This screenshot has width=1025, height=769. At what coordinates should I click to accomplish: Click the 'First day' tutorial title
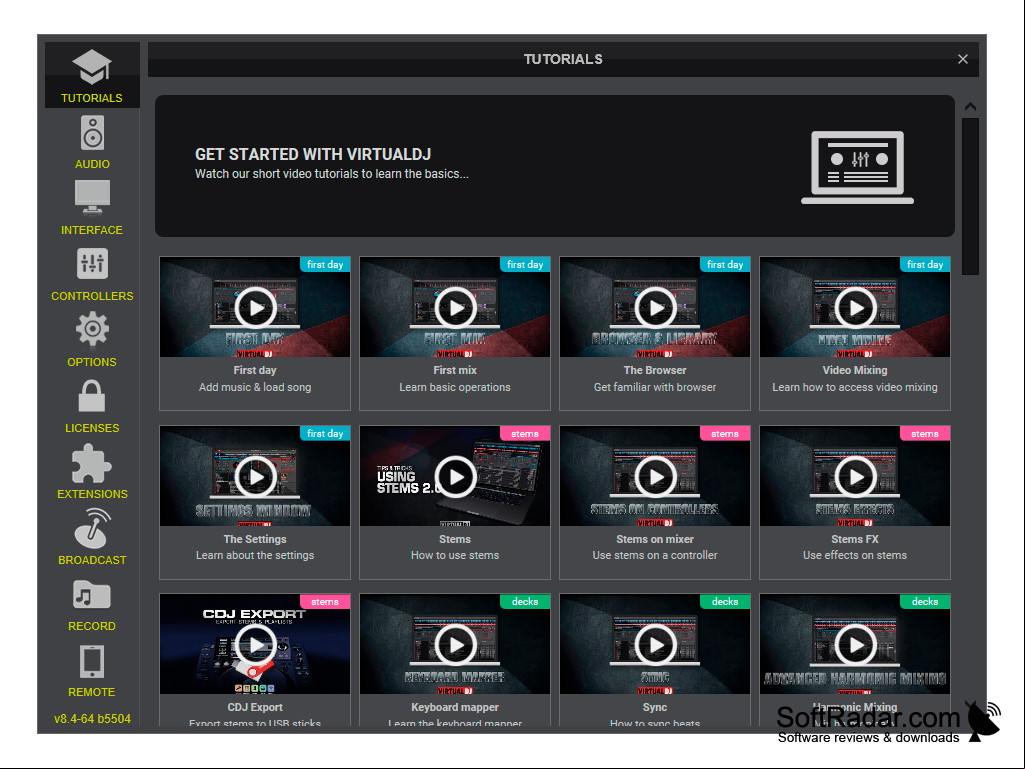(255, 370)
